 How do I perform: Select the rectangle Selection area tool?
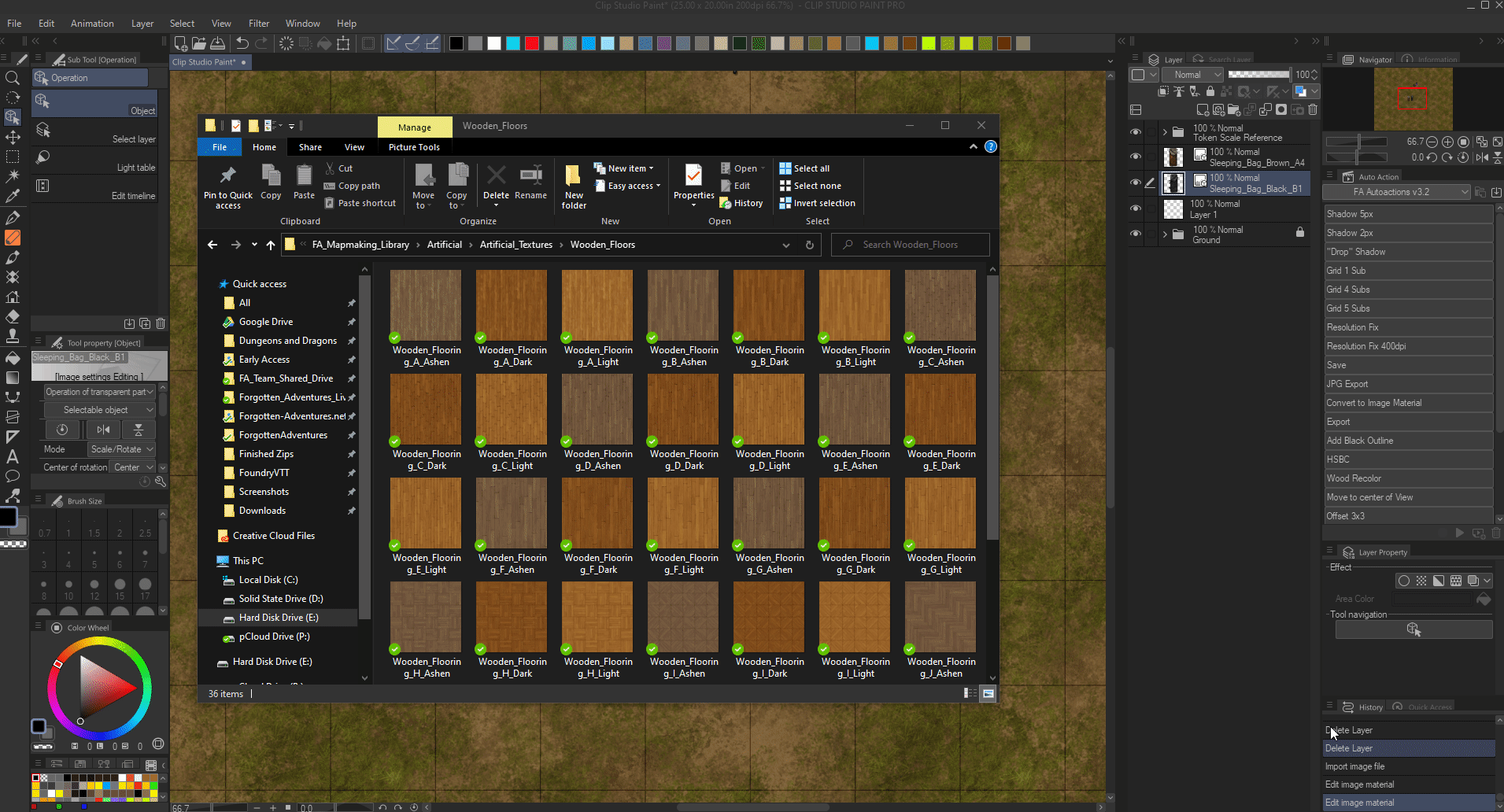[x=13, y=157]
